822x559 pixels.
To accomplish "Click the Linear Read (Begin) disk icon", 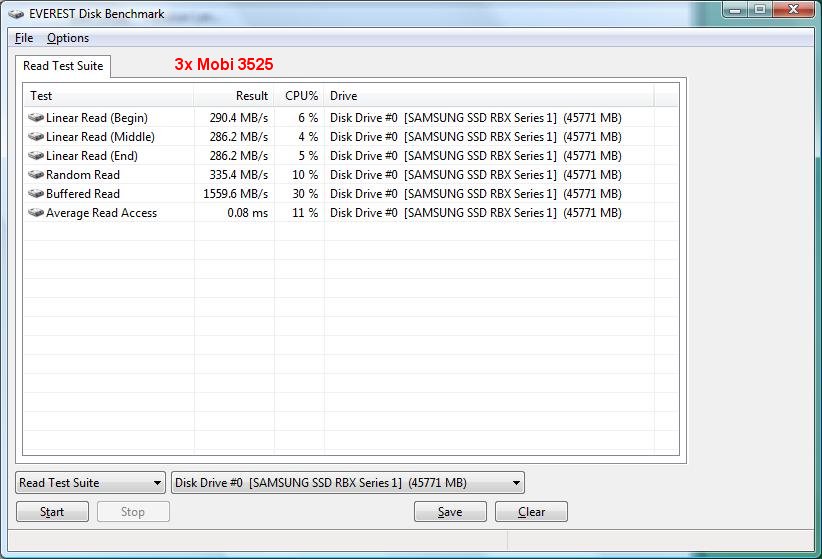I will coord(37,118).
